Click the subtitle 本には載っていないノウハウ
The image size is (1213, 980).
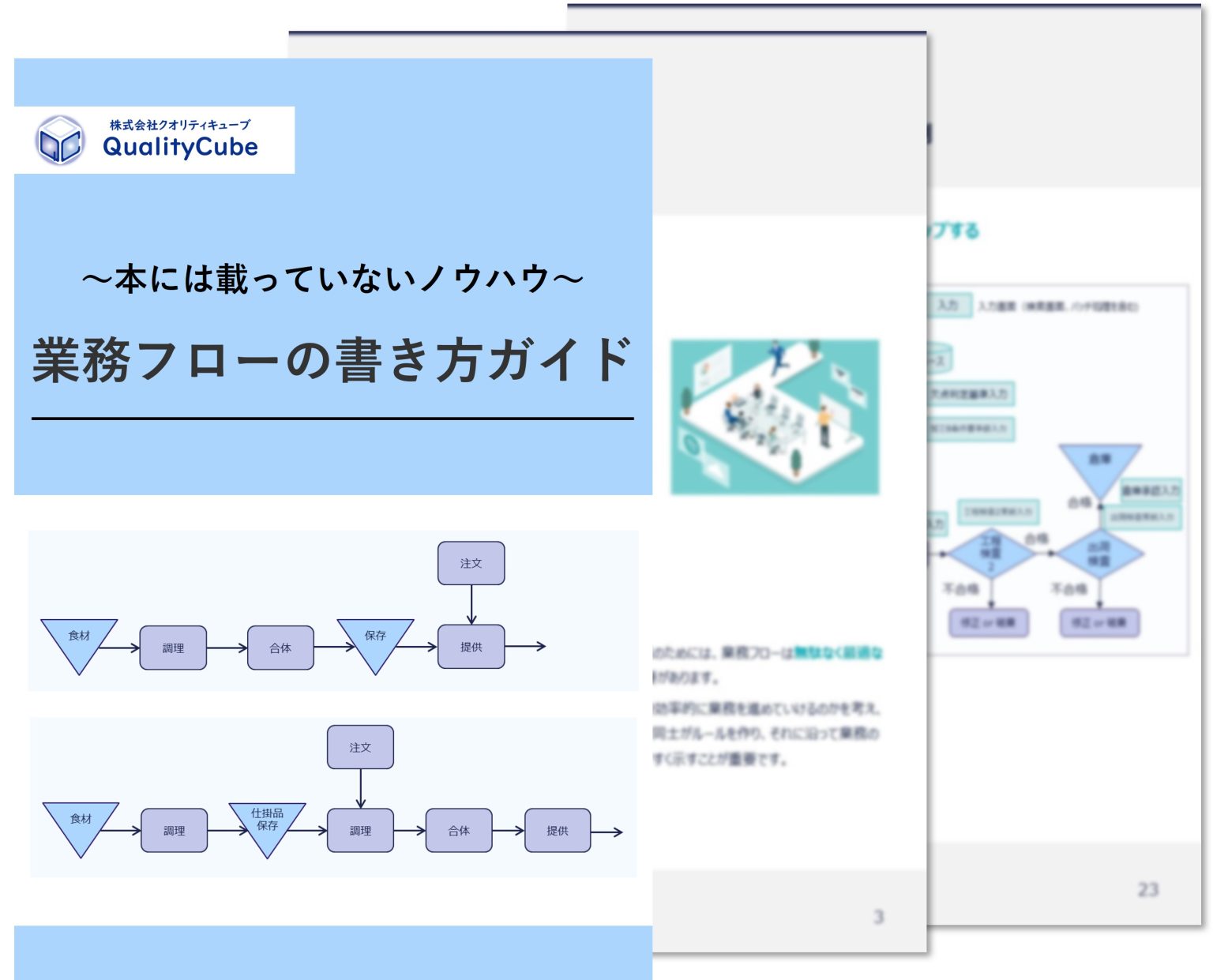[x=332, y=278]
